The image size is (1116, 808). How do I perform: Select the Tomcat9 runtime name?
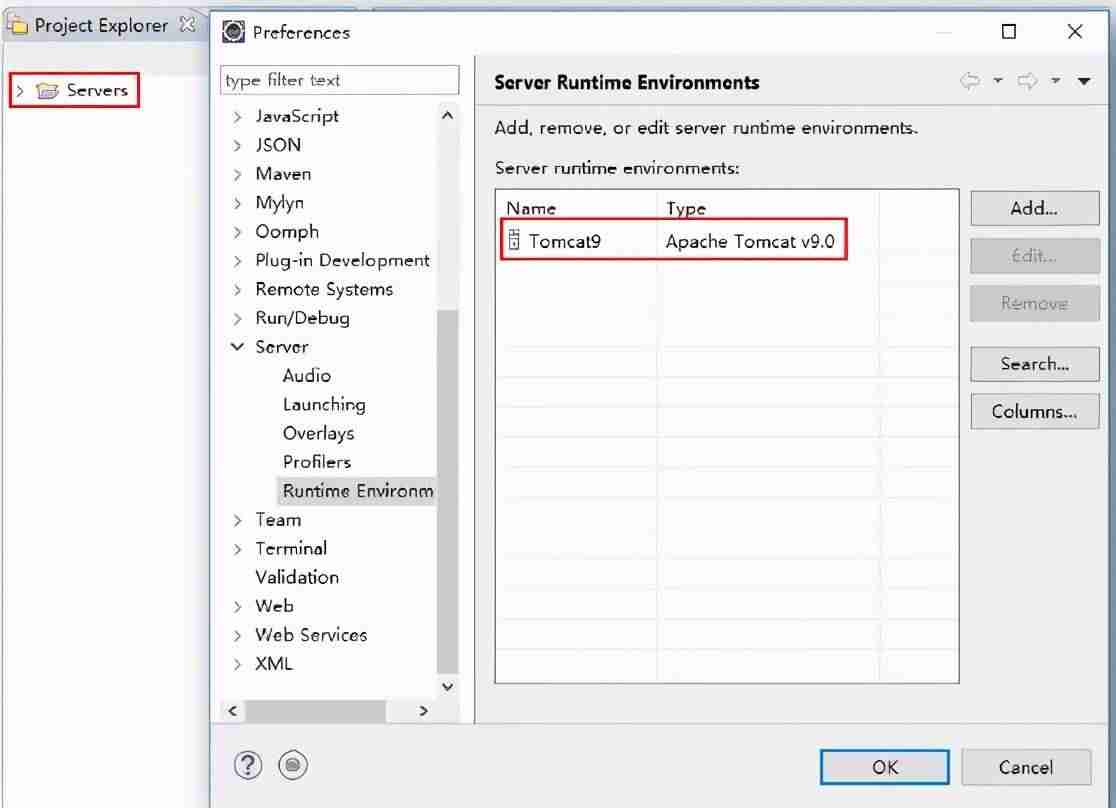point(564,241)
